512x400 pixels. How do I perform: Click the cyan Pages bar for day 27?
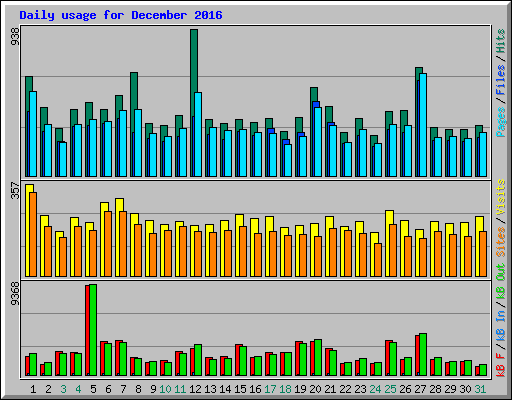[x=423, y=125]
